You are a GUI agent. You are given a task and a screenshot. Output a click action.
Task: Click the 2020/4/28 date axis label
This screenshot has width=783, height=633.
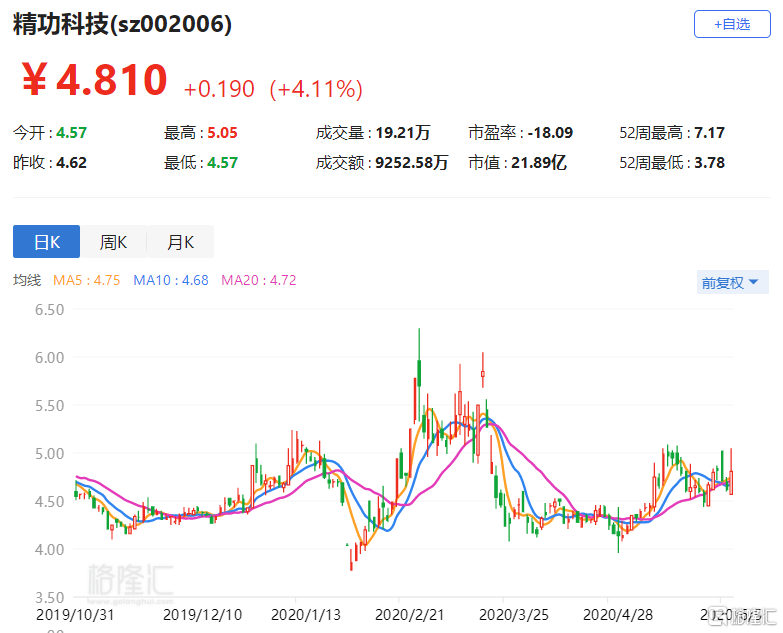(x=618, y=615)
